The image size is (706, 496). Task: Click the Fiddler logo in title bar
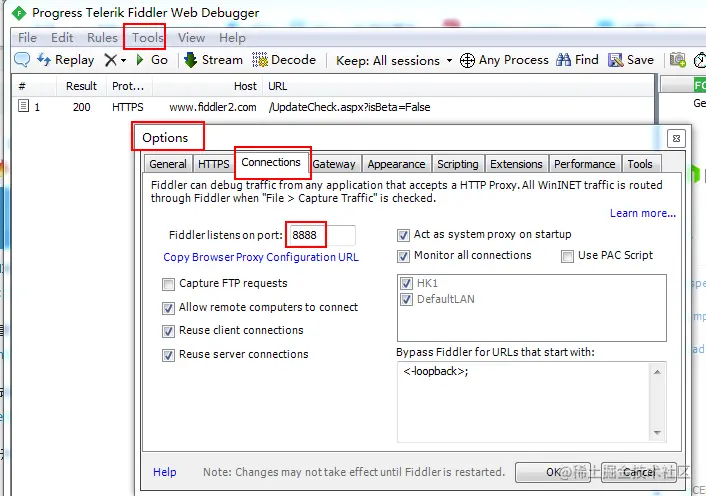[19, 13]
